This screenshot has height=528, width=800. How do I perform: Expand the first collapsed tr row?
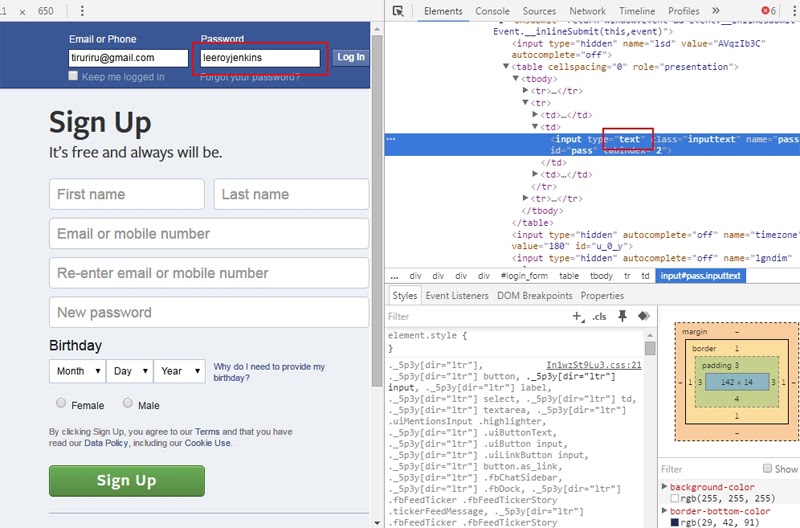[x=526, y=90]
